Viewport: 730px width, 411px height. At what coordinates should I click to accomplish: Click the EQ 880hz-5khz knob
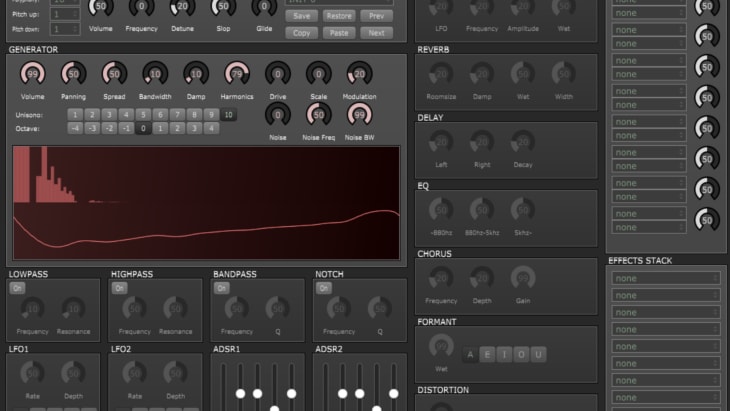[482, 210]
